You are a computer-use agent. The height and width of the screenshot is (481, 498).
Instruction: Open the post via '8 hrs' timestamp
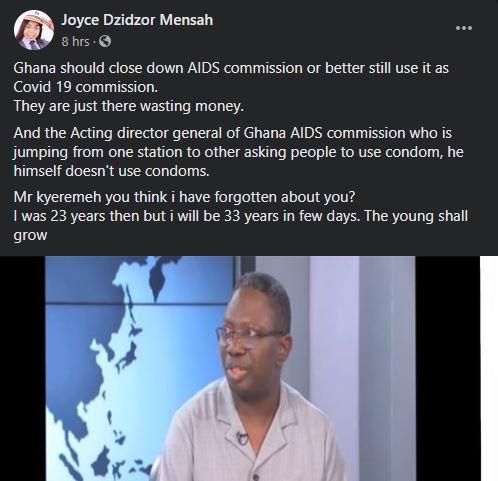[75, 42]
